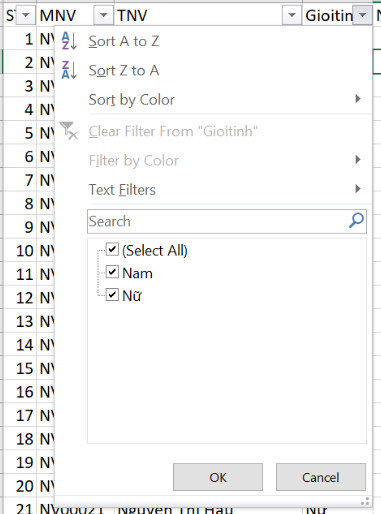The width and height of the screenshot is (381, 514).
Task: Confirm the filter with OK button
Action: [218, 477]
